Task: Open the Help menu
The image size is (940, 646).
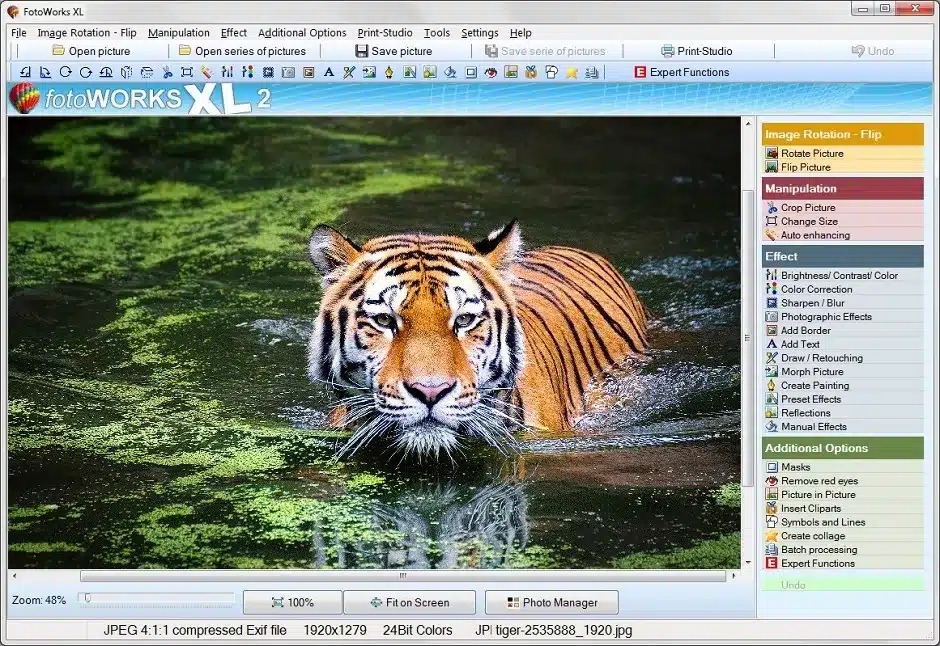Action: pos(520,33)
